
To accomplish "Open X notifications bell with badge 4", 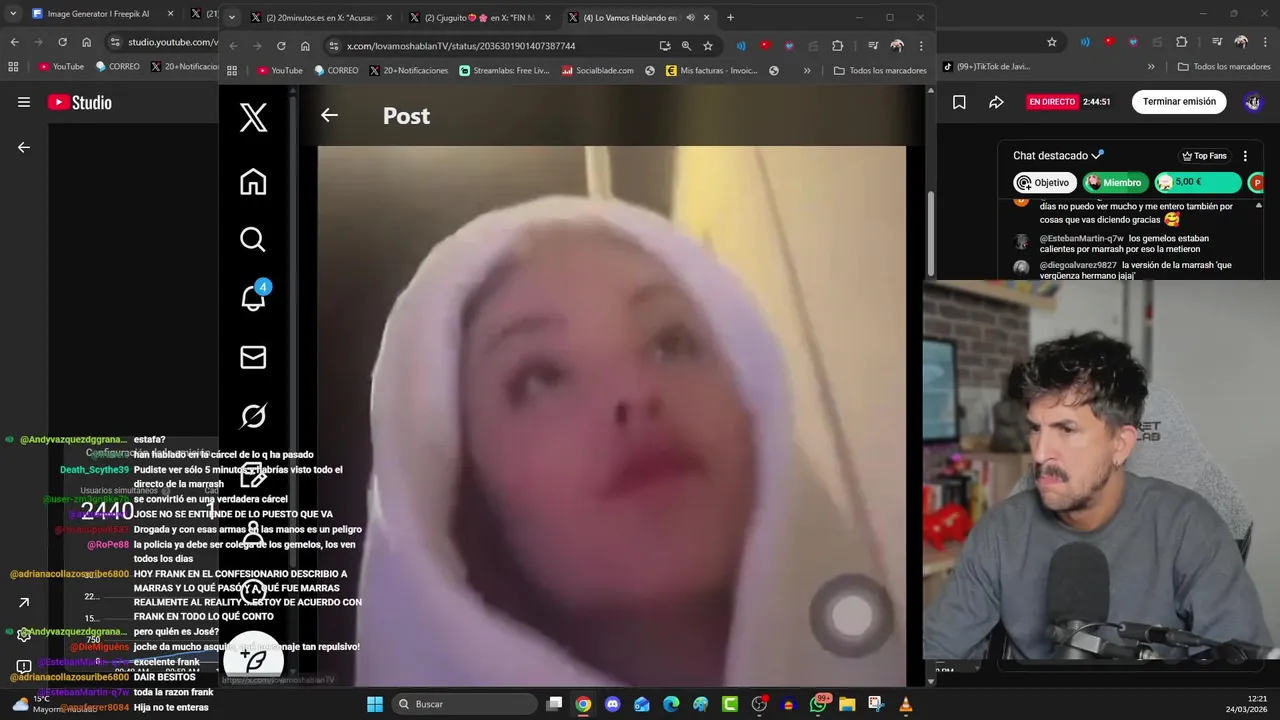I will pyautogui.click(x=254, y=296).
